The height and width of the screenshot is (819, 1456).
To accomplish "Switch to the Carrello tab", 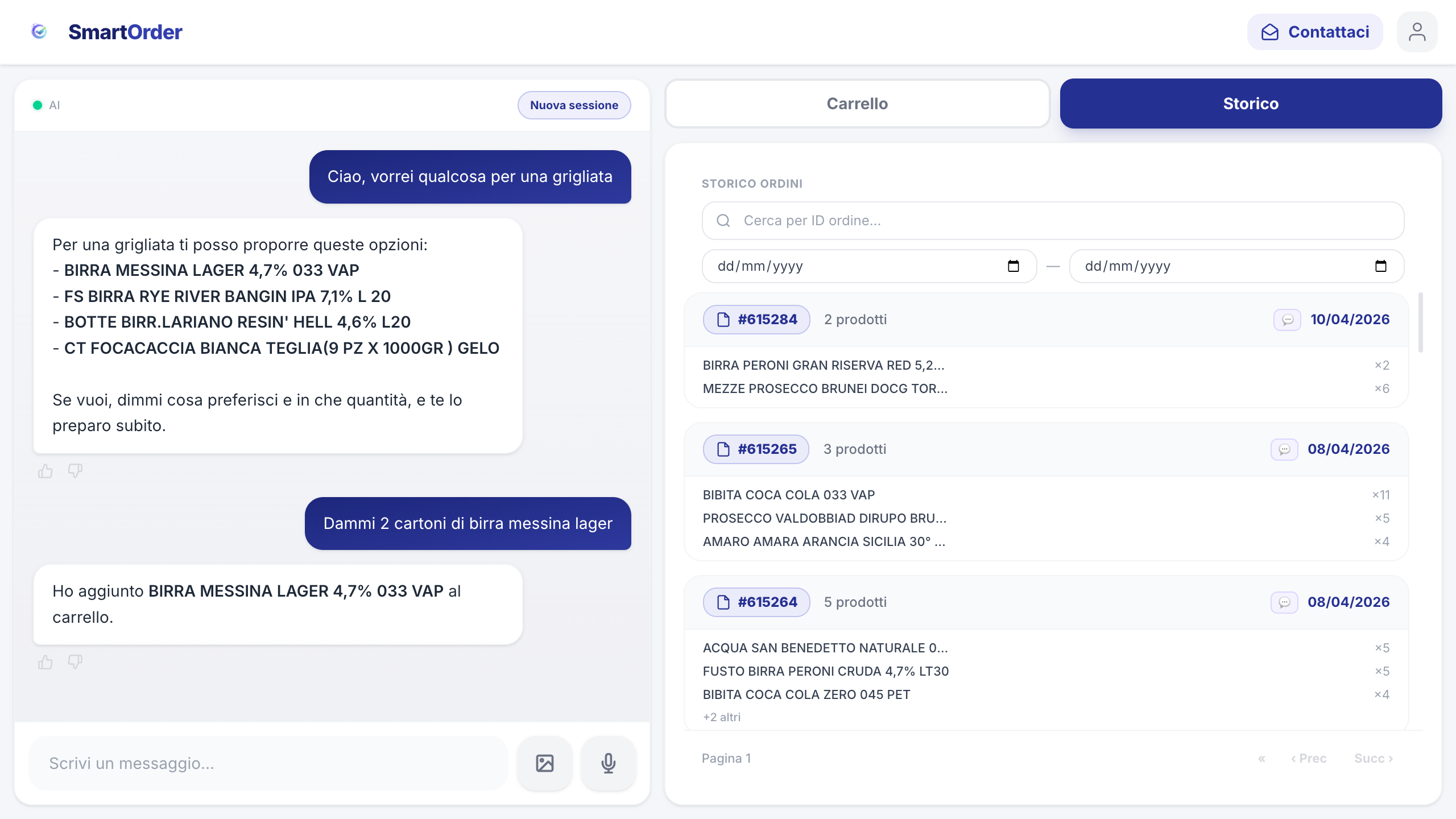I will (x=857, y=104).
